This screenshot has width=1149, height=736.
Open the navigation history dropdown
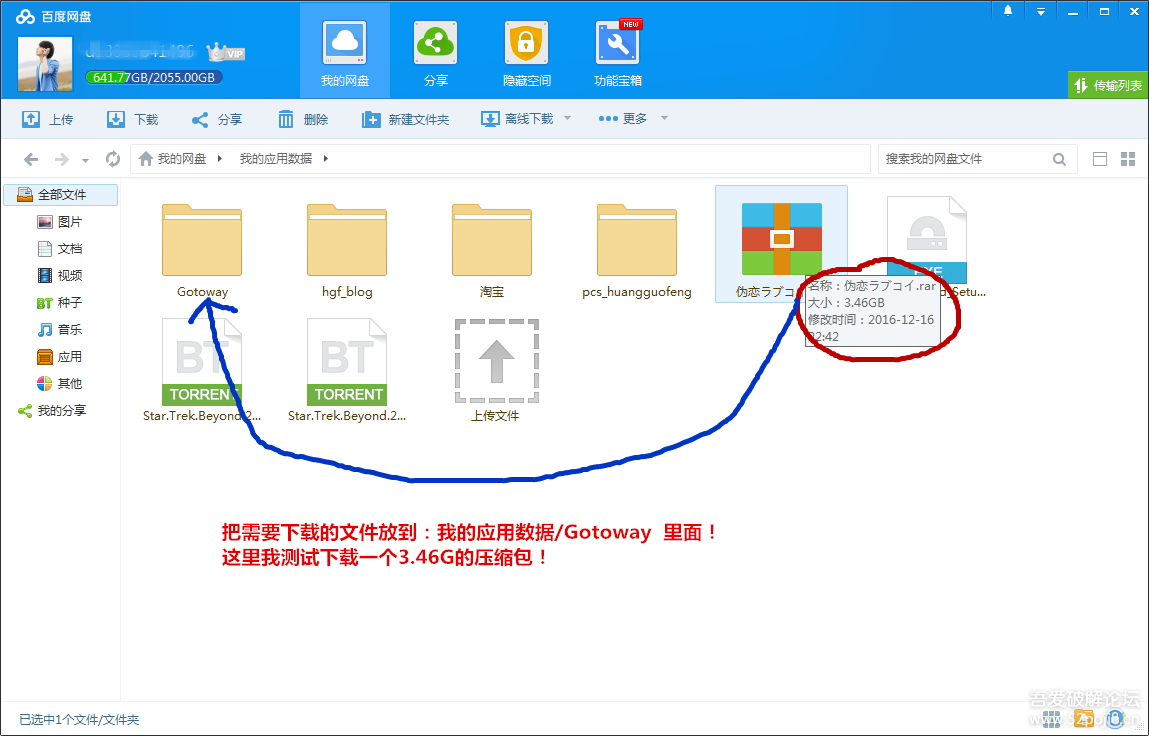click(85, 160)
